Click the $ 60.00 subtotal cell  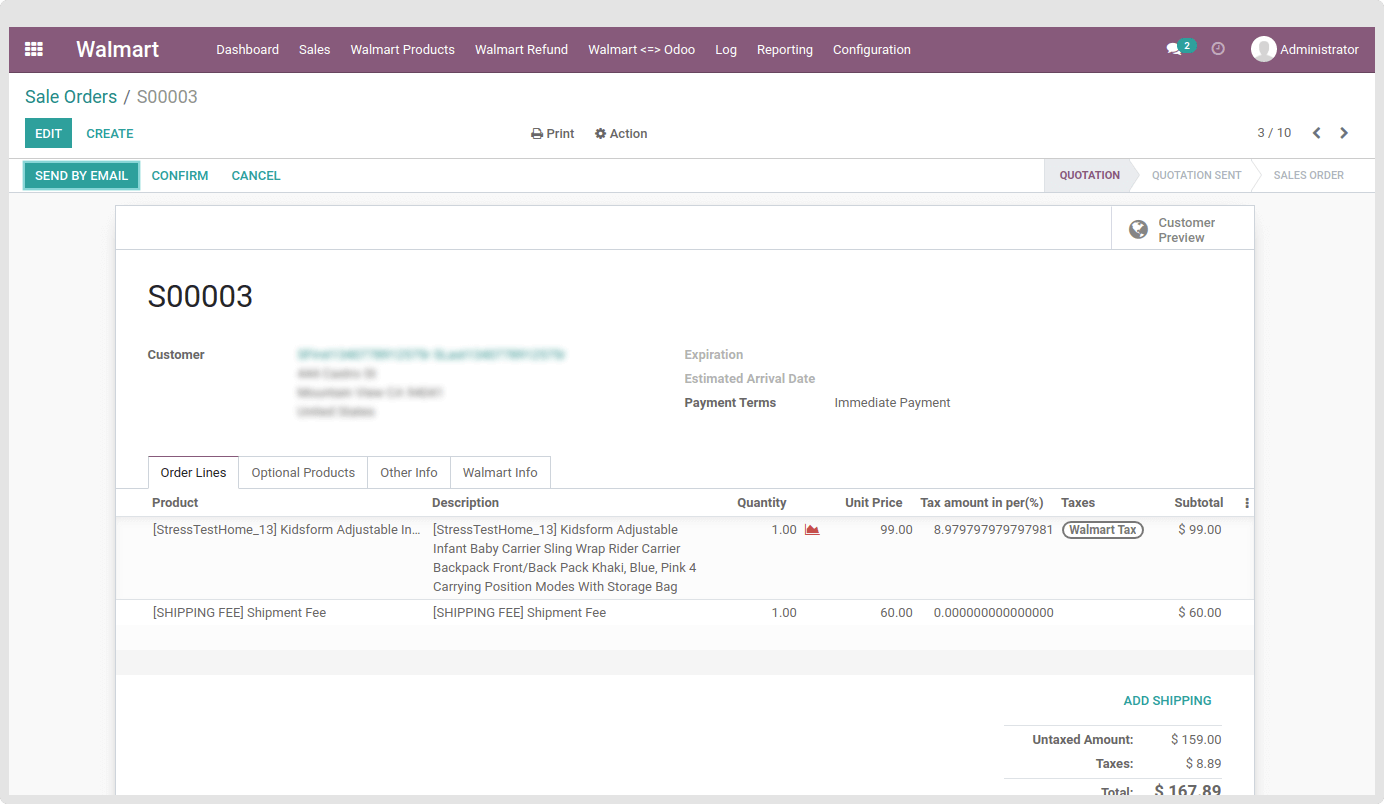pos(1200,613)
